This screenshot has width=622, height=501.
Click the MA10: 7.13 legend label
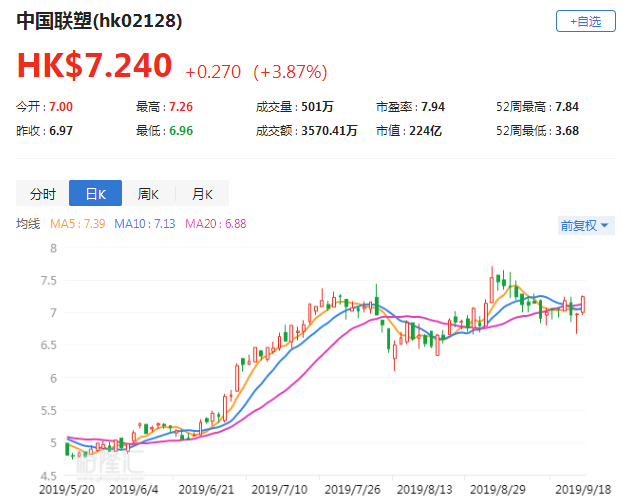145,224
